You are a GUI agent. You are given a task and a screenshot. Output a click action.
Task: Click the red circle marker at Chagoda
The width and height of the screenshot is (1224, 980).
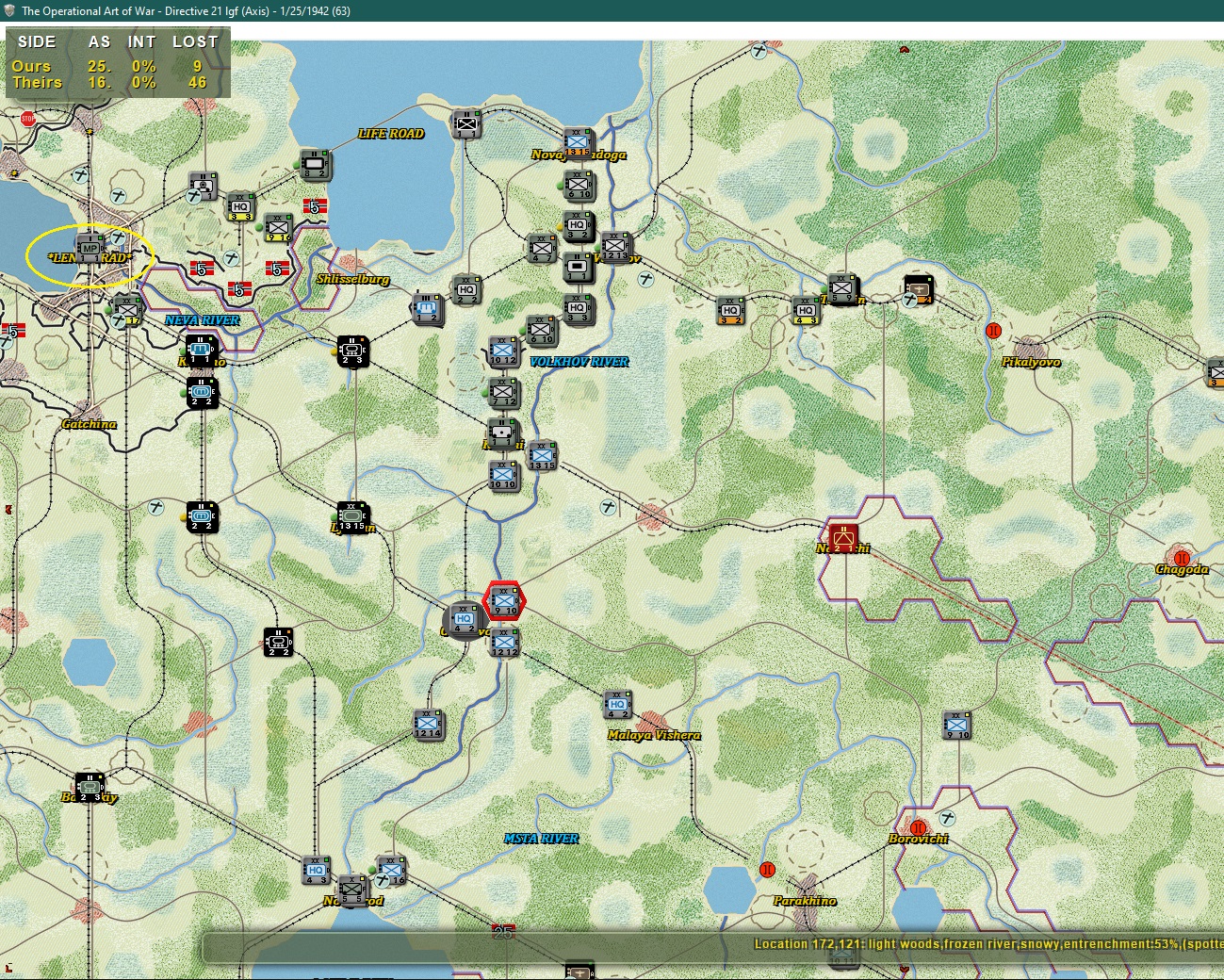click(1182, 558)
